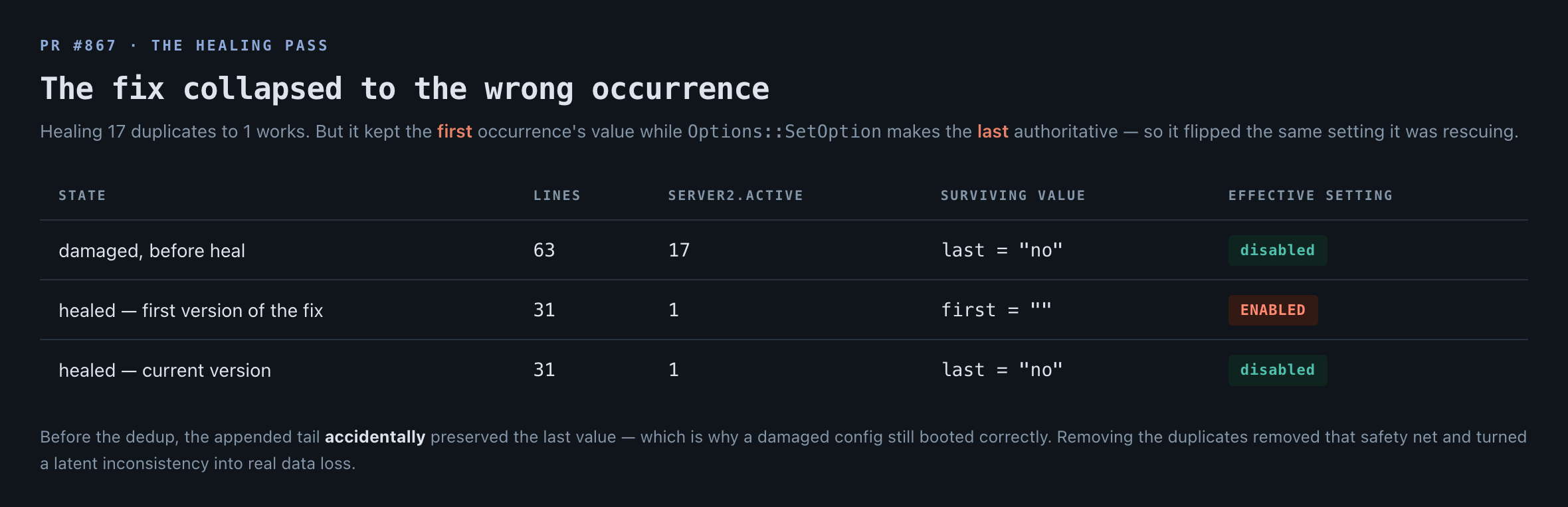Click the SURVIVING VALUE column header
The height and width of the screenshot is (507, 1568).
tap(1013, 195)
